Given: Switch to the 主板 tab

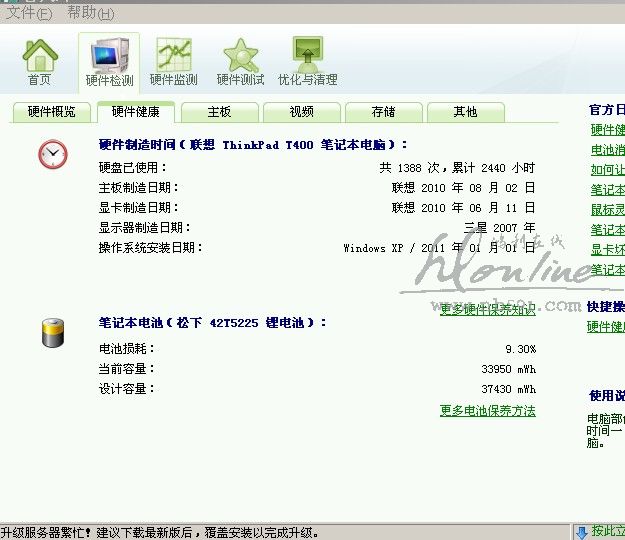Looking at the screenshot, I should pyautogui.click(x=219, y=112).
